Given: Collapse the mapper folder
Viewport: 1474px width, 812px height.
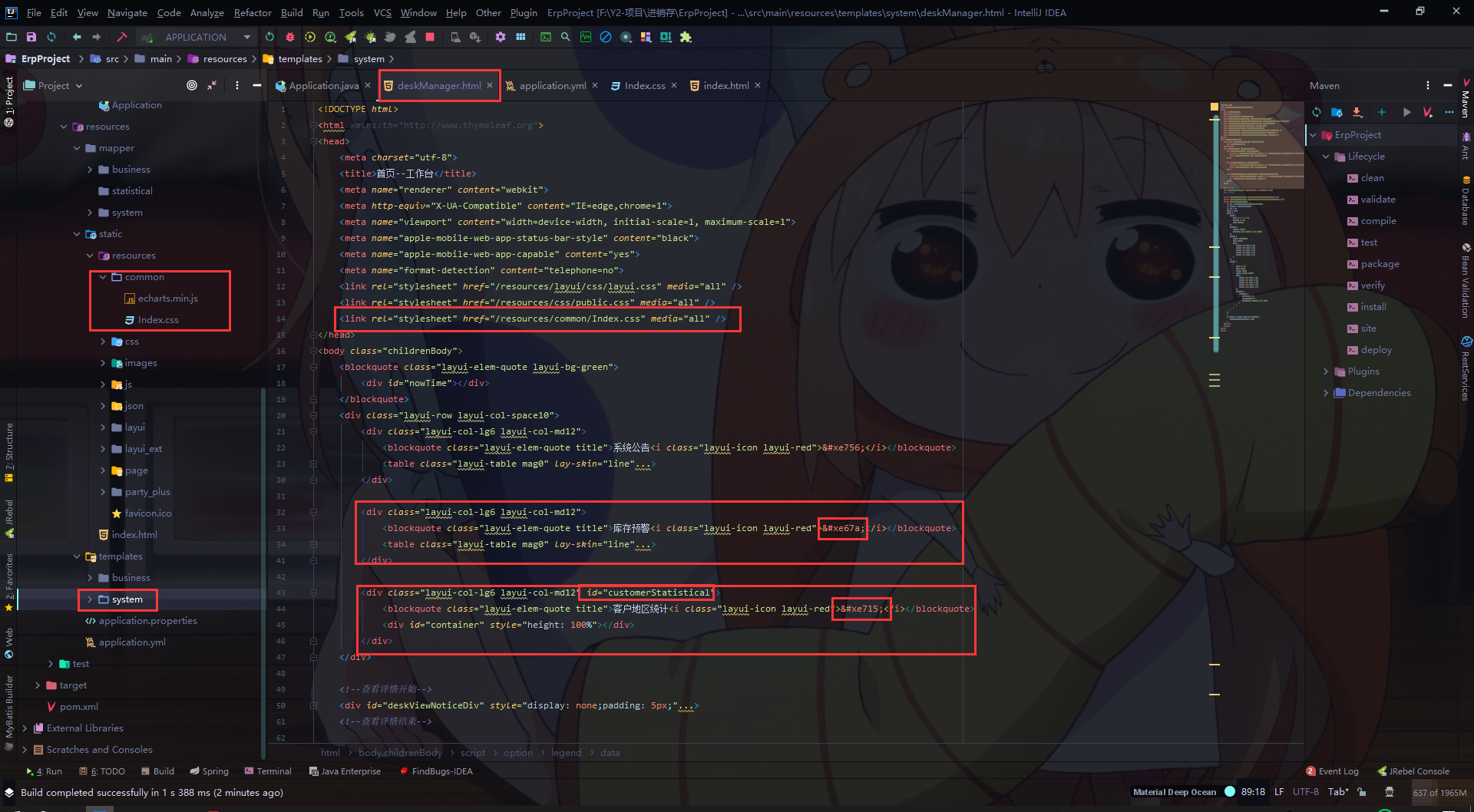Looking at the screenshot, I should click(77, 148).
